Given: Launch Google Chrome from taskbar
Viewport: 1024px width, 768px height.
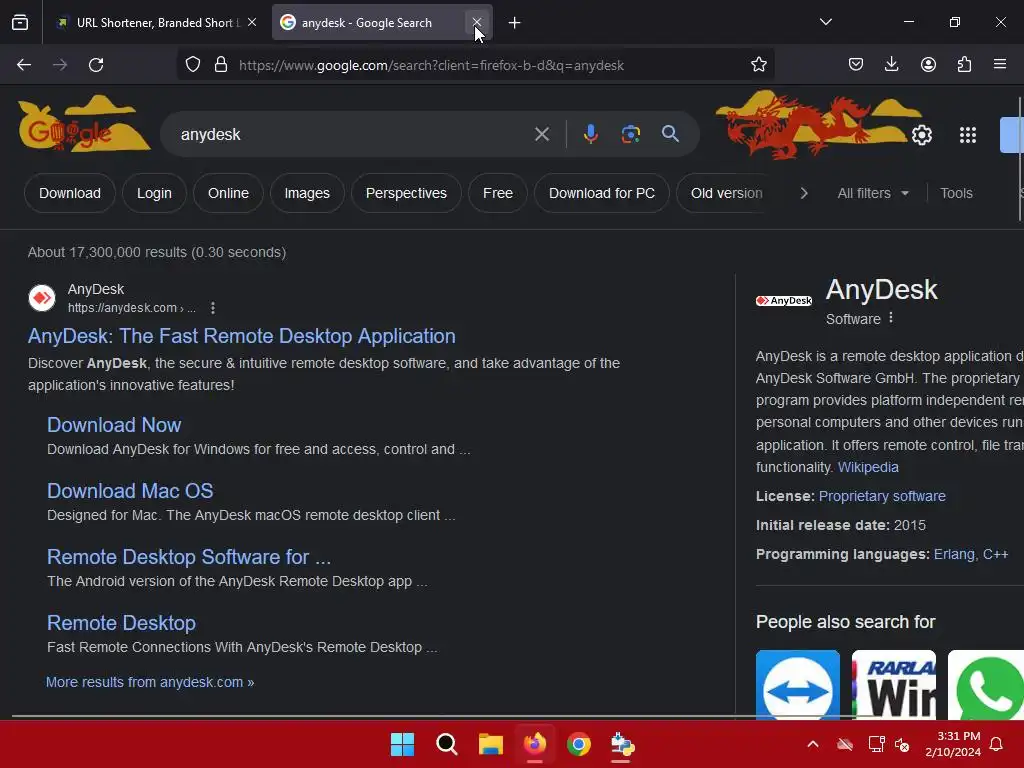Looking at the screenshot, I should tap(578, 744).
